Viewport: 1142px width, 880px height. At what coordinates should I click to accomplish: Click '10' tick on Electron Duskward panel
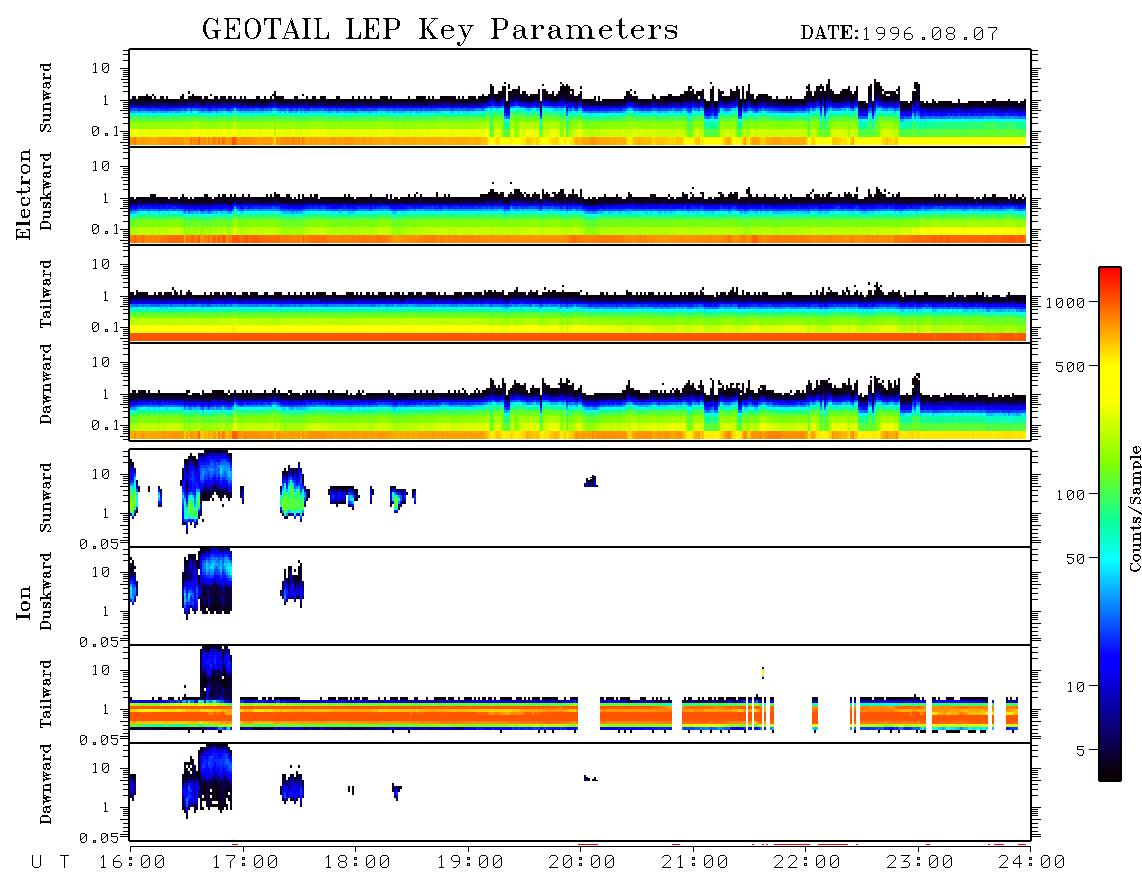click(x=101, y=166)
